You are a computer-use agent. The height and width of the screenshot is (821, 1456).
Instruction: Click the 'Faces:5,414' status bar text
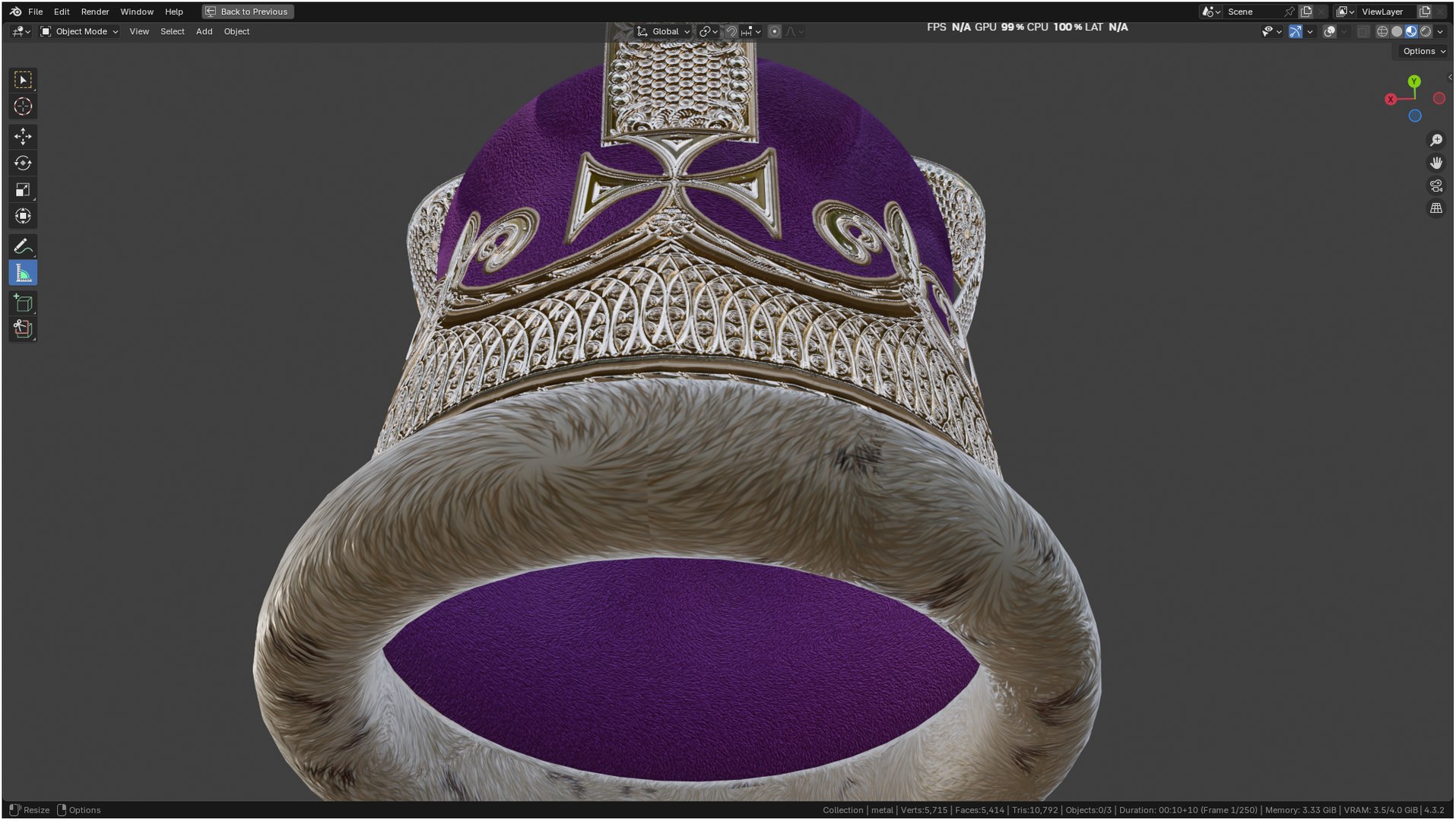(979, 810)
